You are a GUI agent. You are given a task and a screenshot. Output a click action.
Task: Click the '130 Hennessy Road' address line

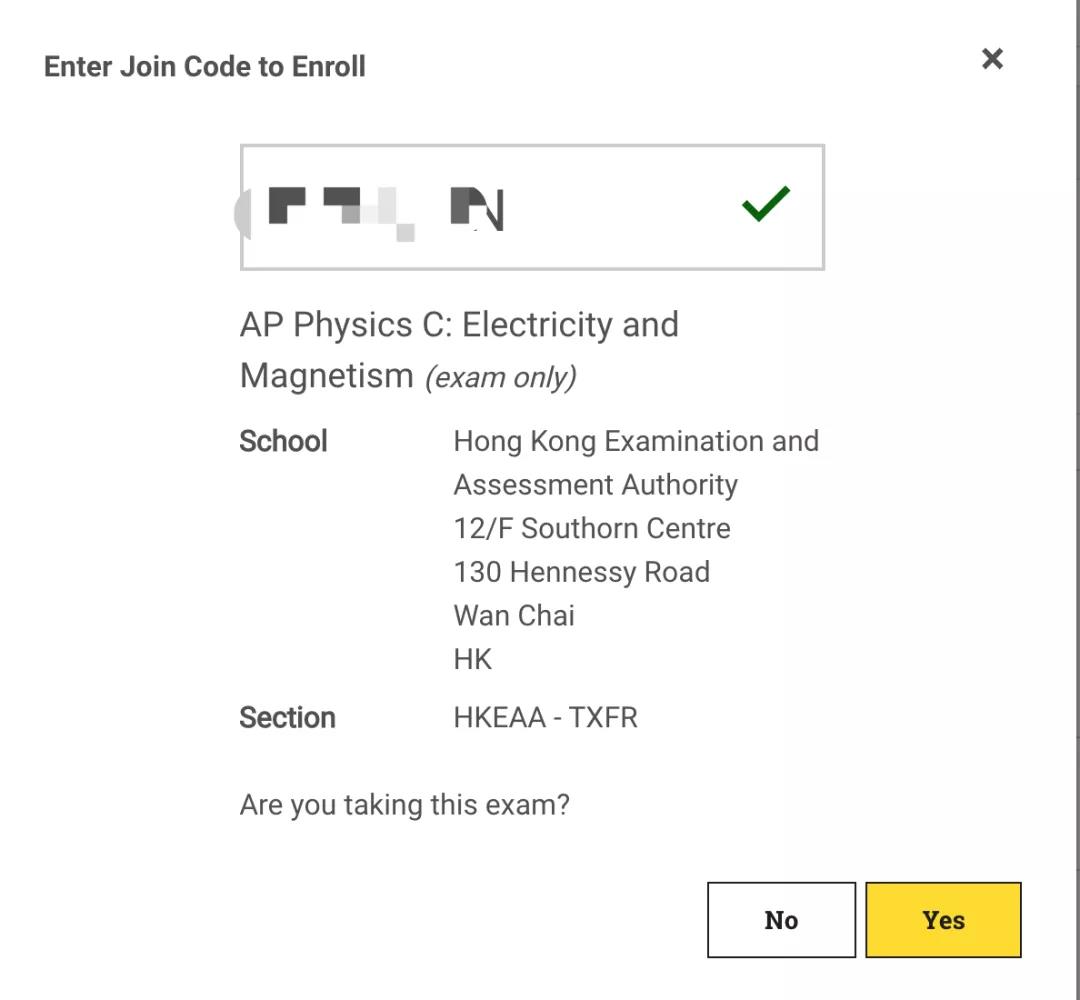coord(581,572)
